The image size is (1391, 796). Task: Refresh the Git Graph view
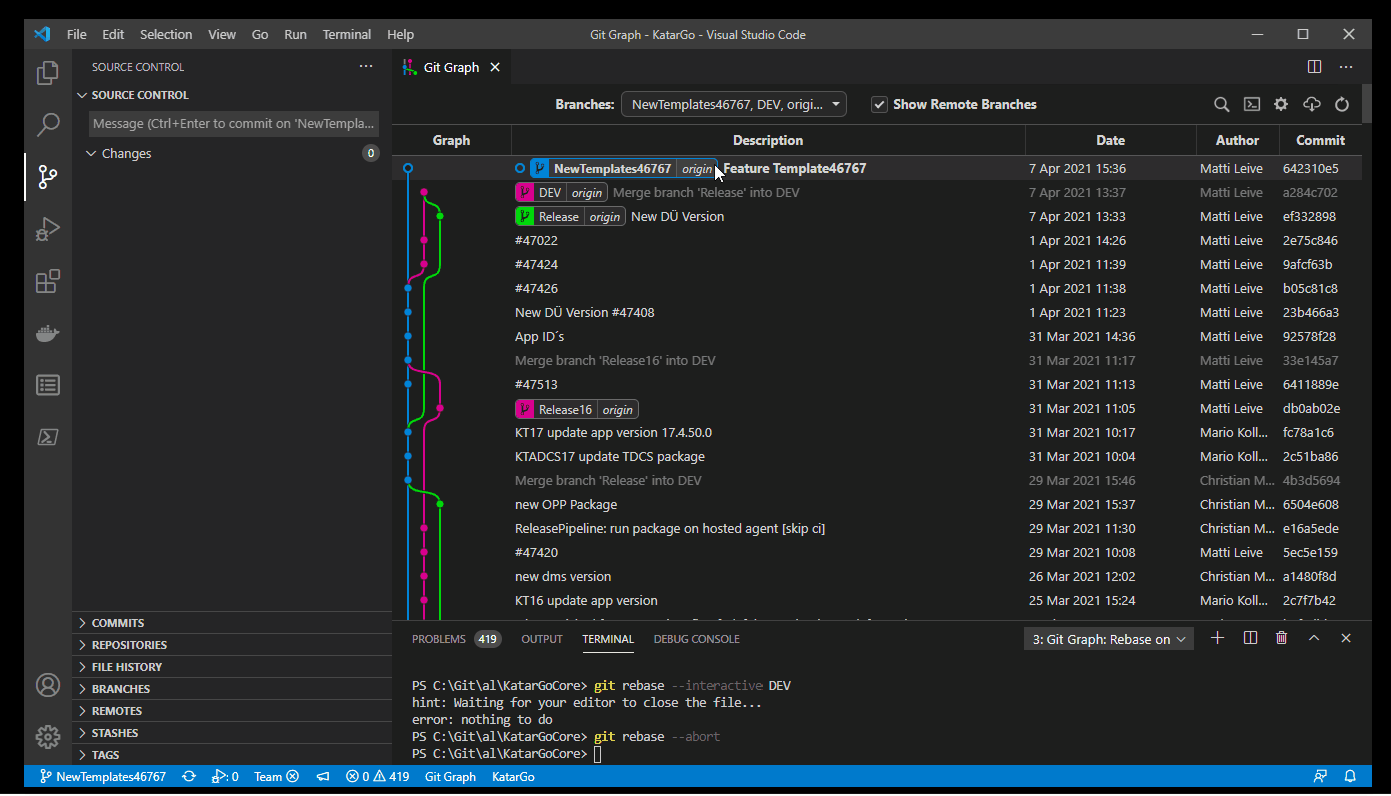pyautogui.click(x=1342, y=104)
